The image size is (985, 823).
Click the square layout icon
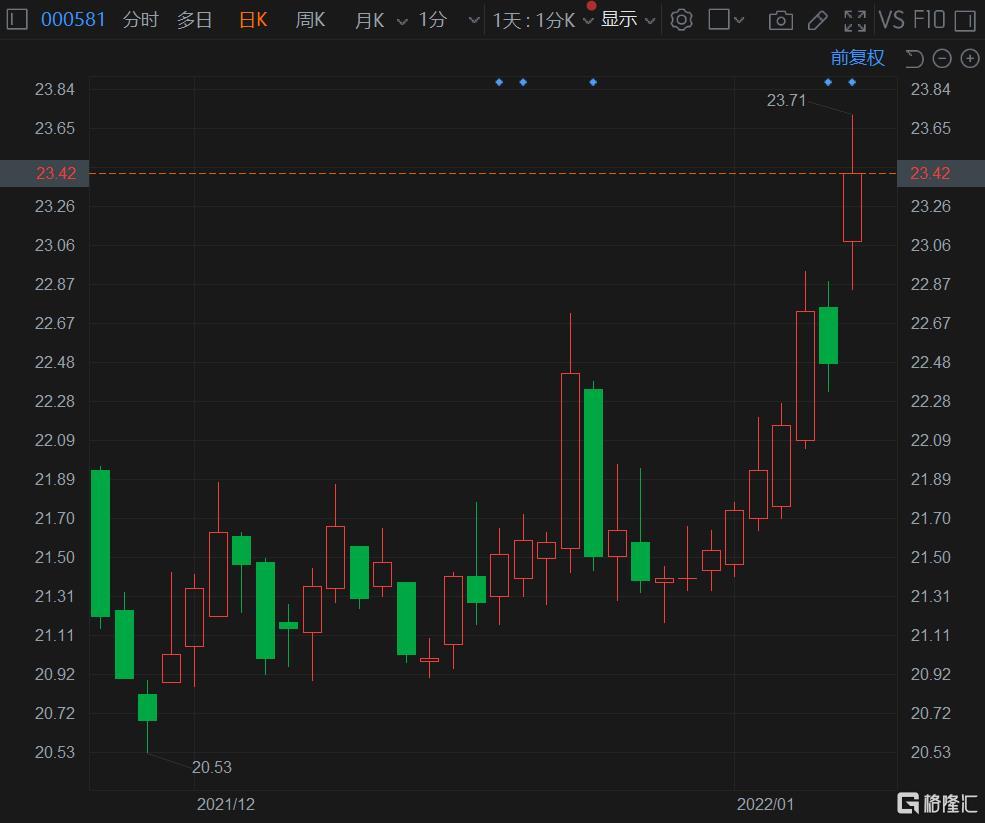(719, 19)
